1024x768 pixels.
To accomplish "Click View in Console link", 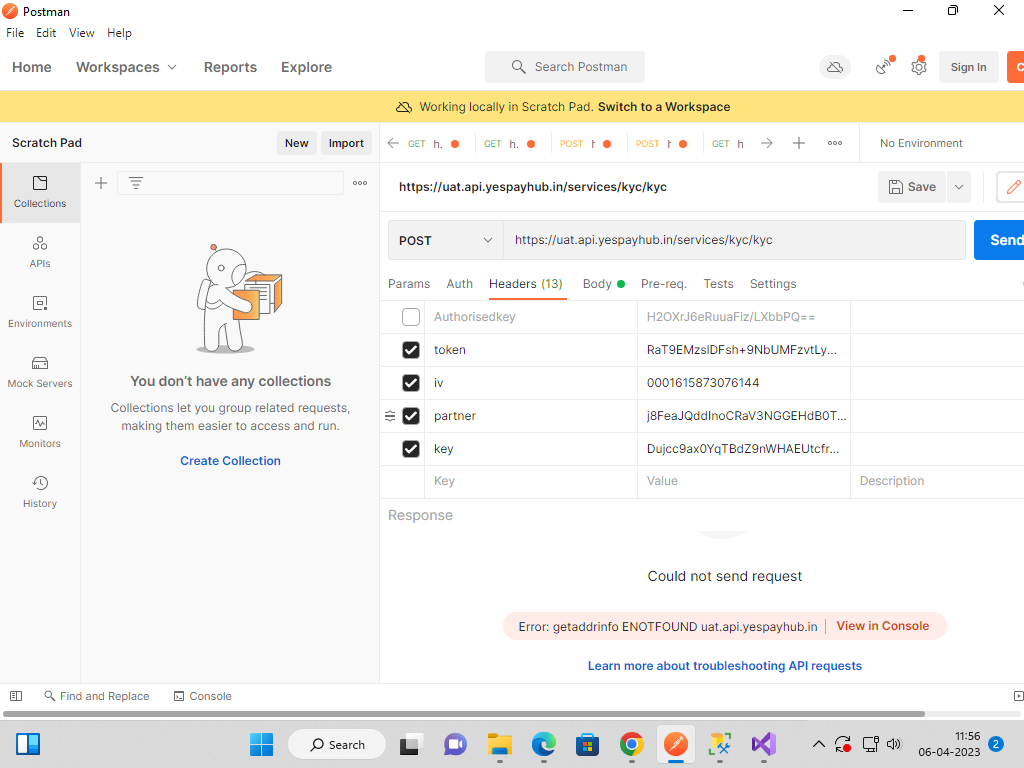I will point(883,626).
